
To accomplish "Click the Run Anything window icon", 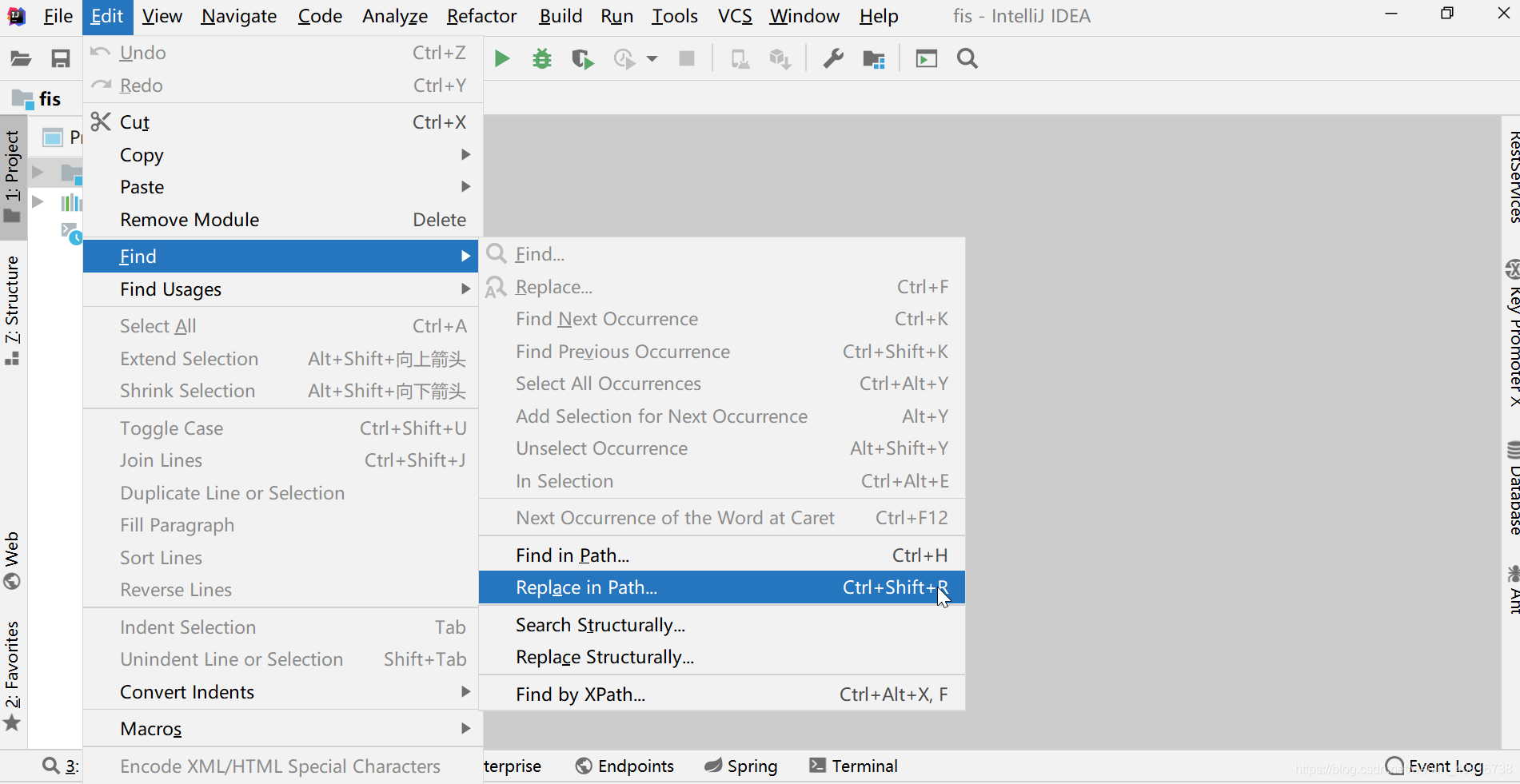I will (927, 58).
